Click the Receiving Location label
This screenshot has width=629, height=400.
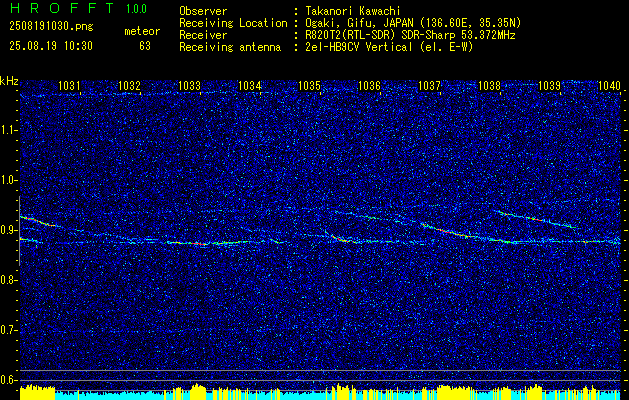tap(233, 23)
